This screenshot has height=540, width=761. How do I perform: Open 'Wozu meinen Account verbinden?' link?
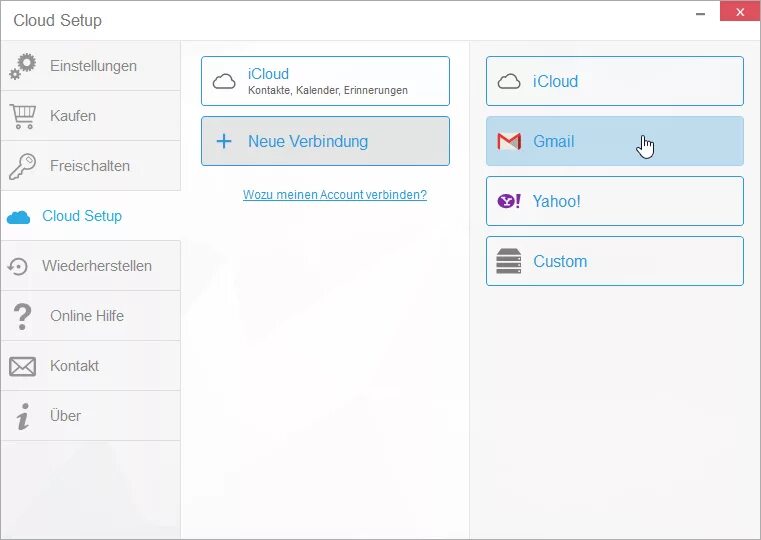[x=335, y=195]
